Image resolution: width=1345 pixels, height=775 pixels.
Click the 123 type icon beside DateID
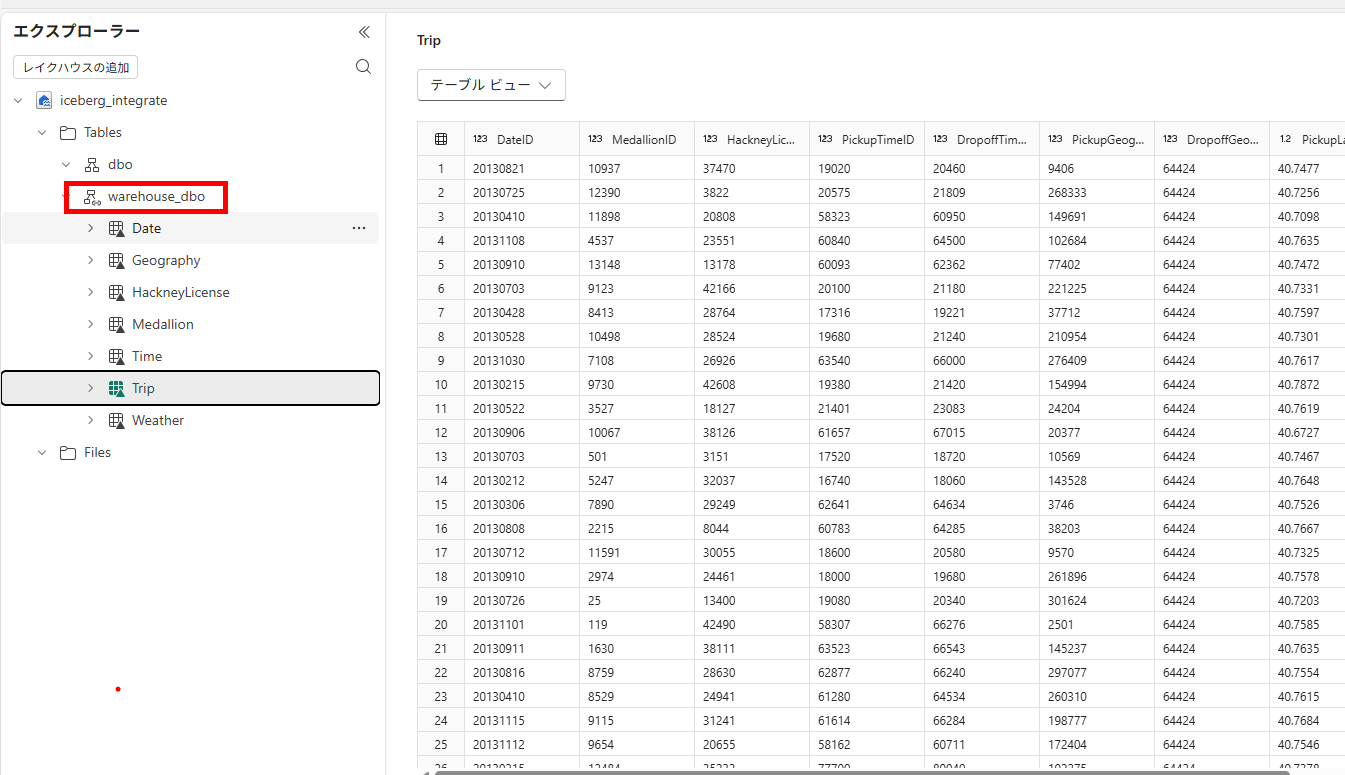[480, 139]
